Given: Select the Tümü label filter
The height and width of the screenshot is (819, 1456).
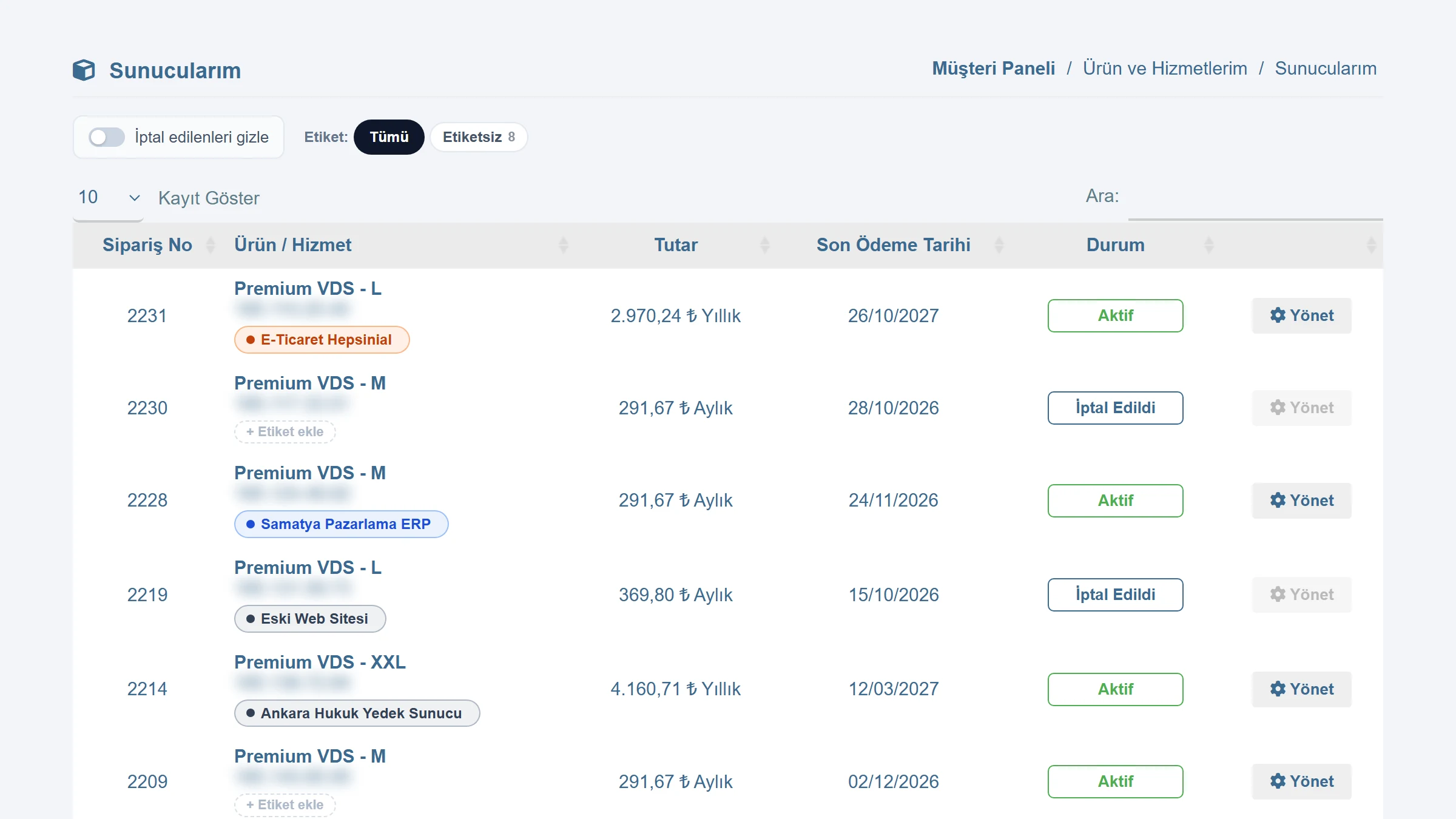Looking at the screenshot, I should pos(389,137).
